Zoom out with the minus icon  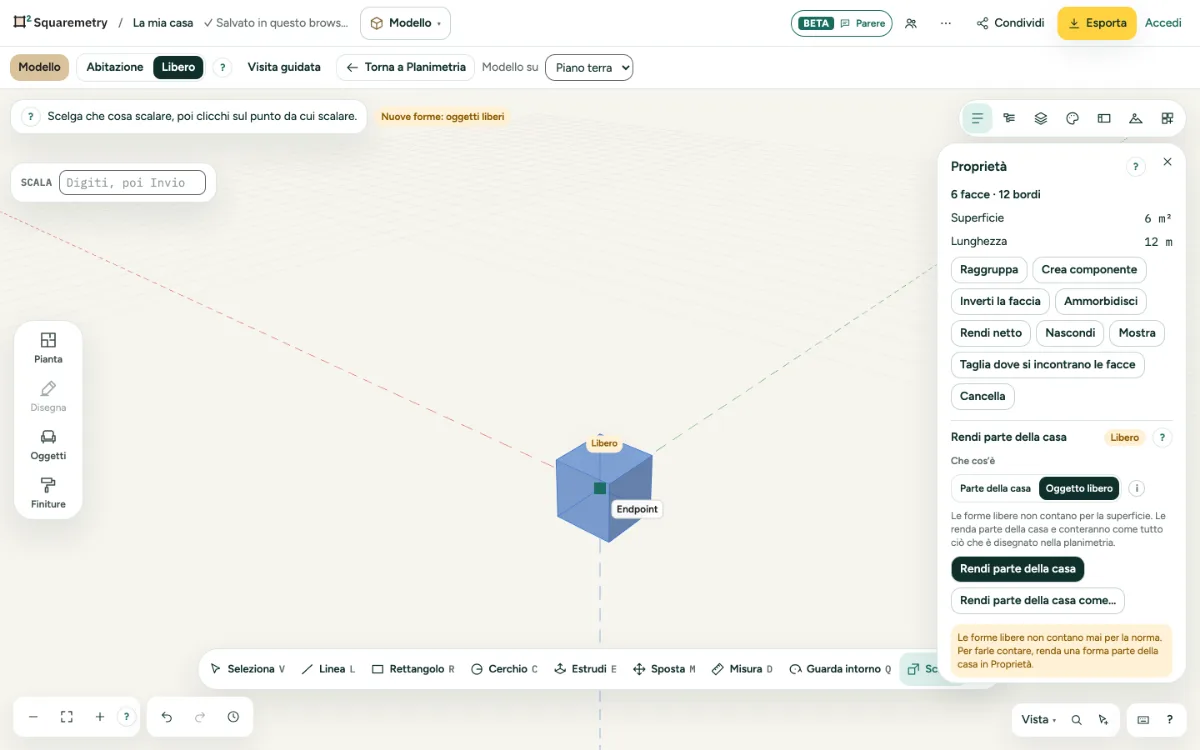[33, 717]
